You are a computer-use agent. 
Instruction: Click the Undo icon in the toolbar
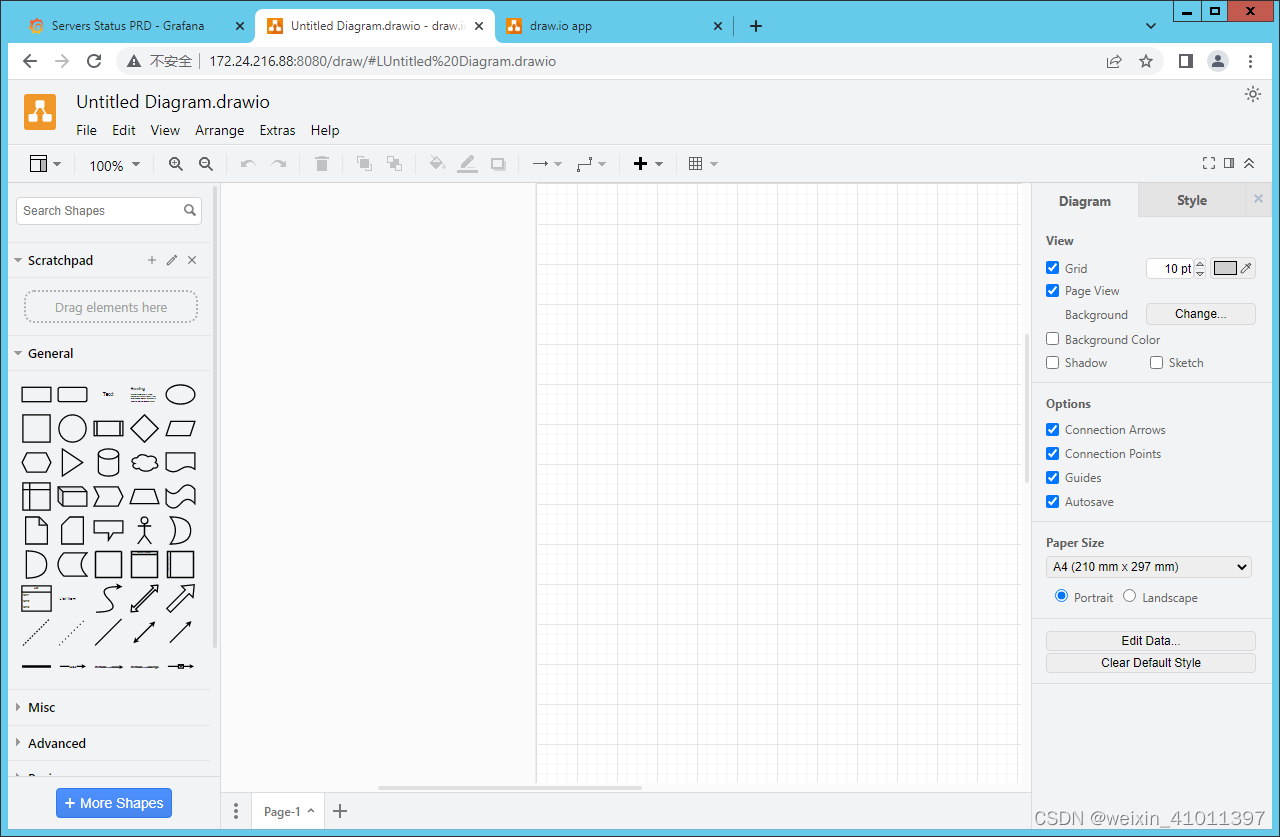coord(247,163)
